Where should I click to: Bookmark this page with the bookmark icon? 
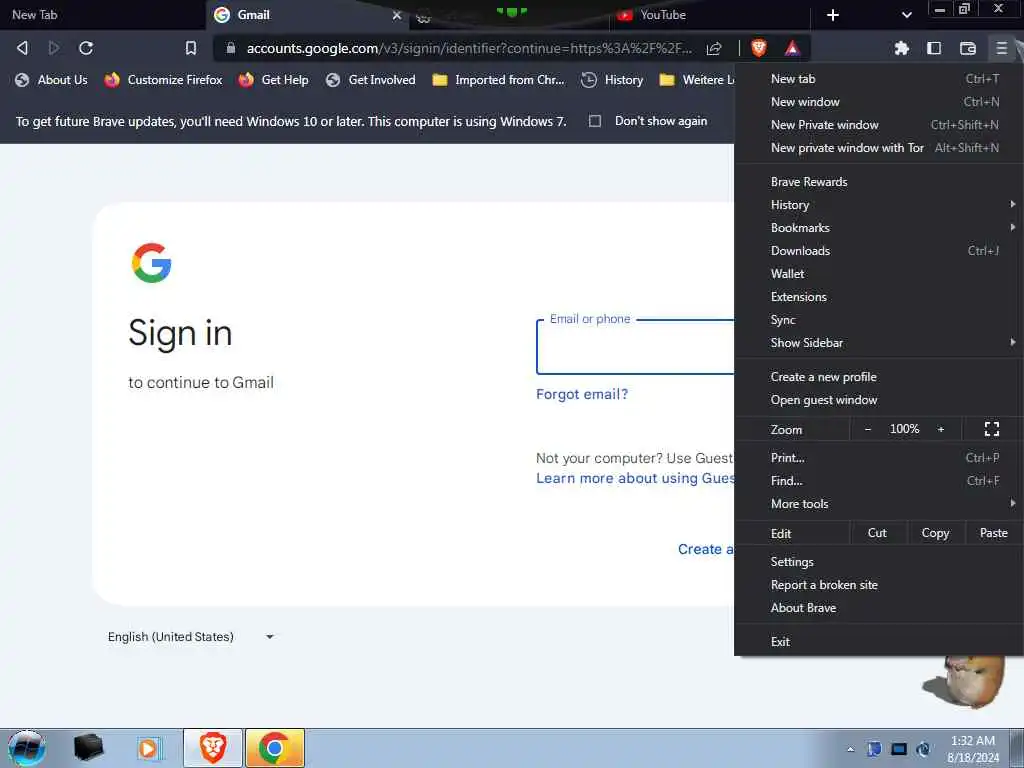pos(191,48)
